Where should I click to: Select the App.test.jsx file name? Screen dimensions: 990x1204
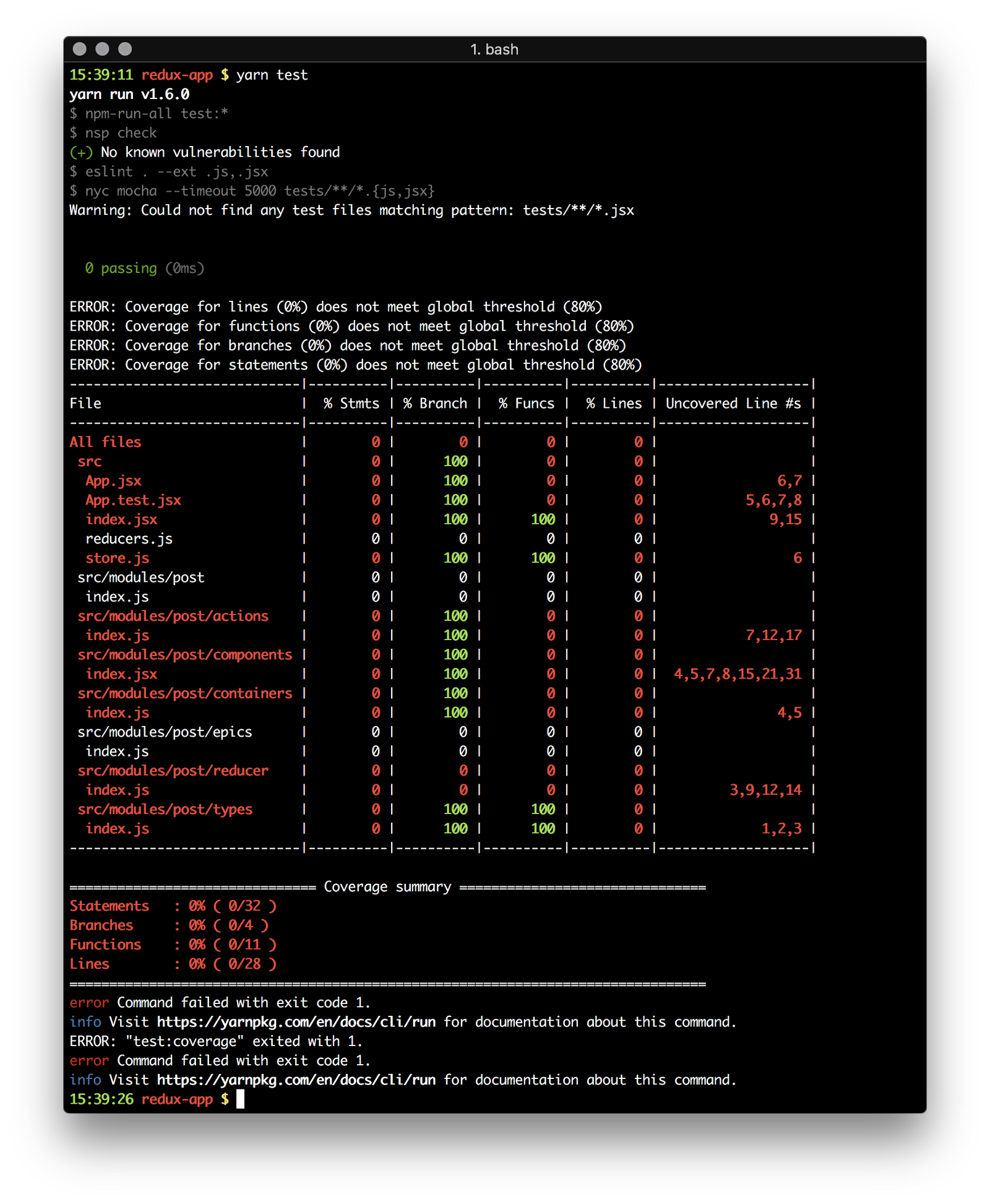[133, 500]
